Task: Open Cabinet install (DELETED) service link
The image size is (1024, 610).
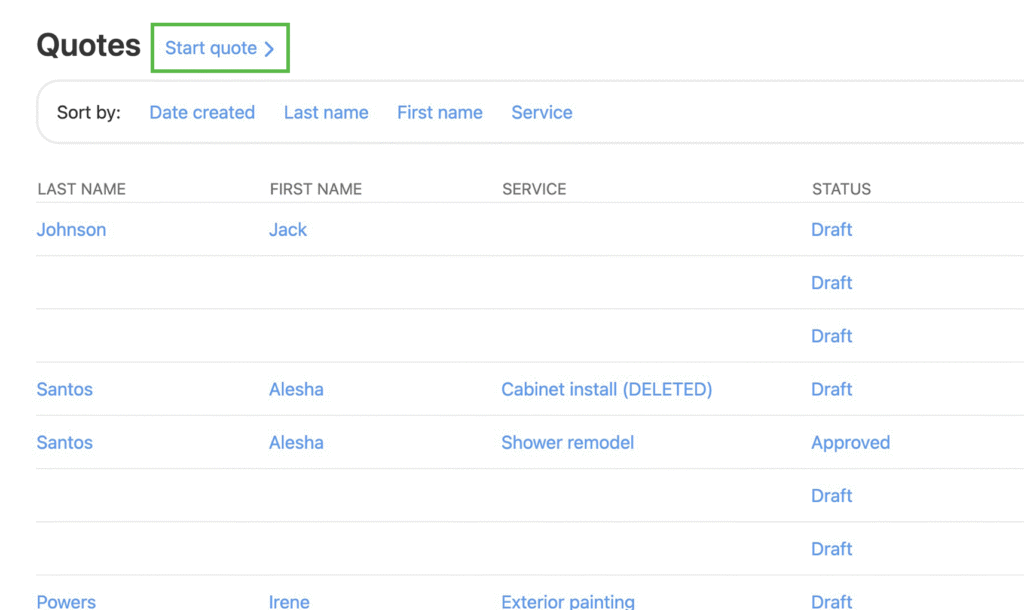Action: pos(606,389)
